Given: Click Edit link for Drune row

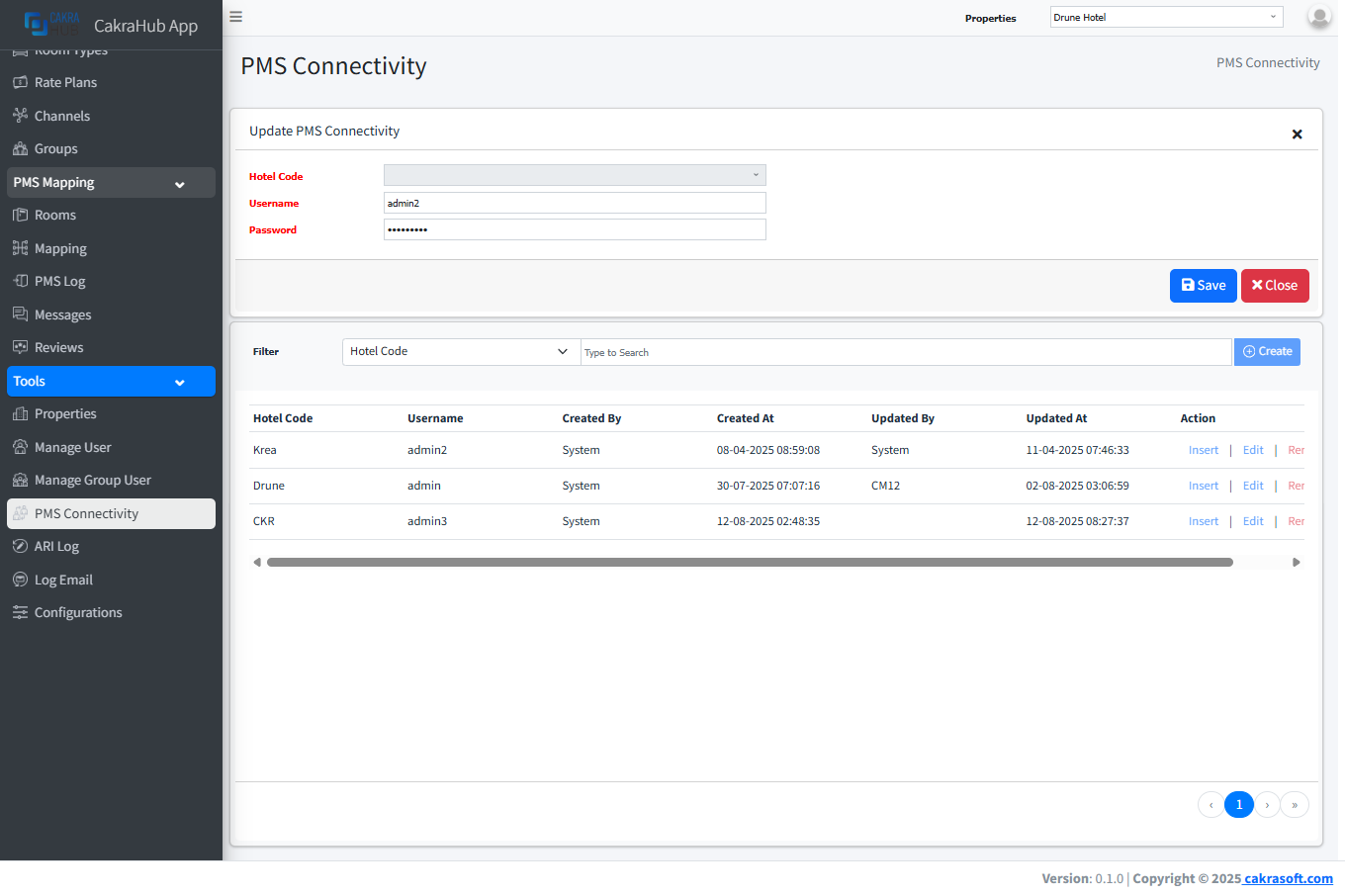Looking at the screenshot, I should coord(1253,486).
